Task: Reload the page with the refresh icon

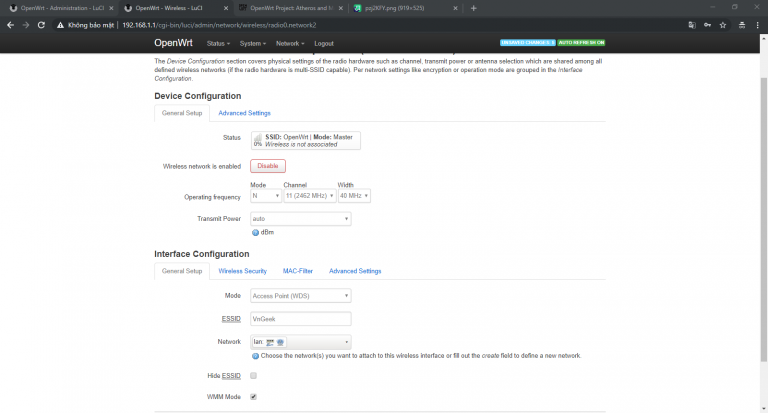Action: tap(41, 25)
